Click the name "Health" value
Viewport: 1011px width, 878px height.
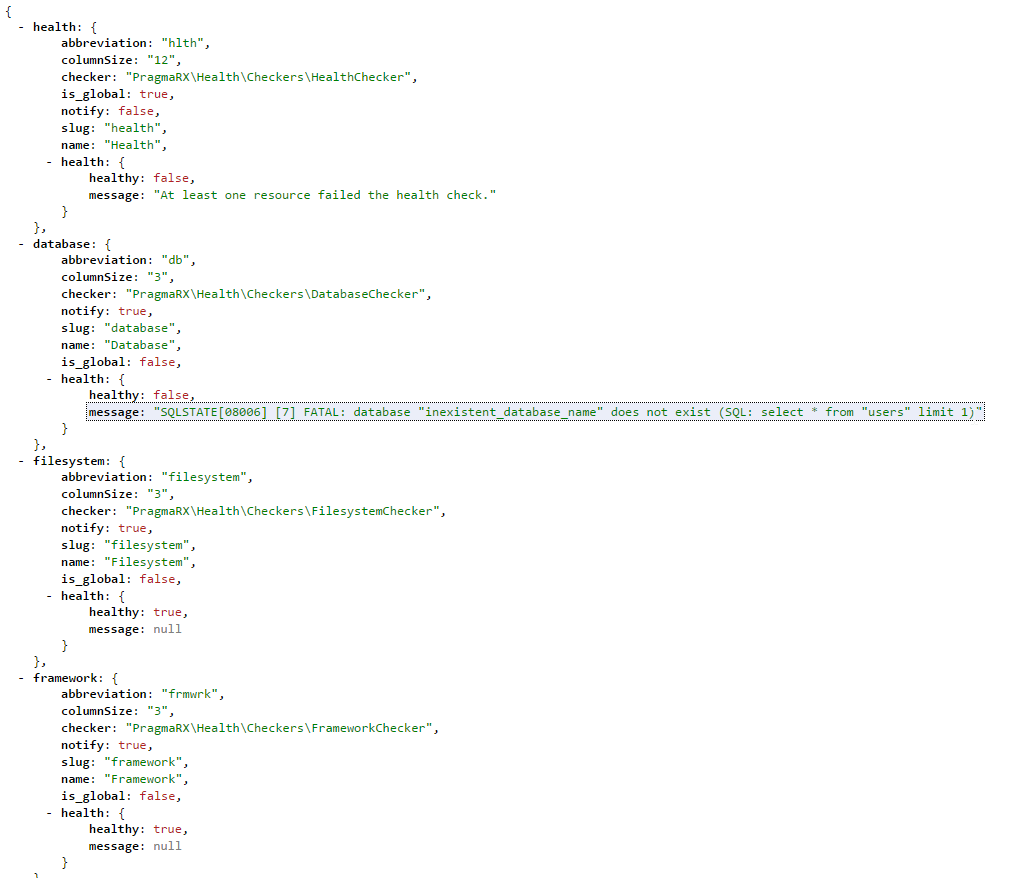coord(132,146)
